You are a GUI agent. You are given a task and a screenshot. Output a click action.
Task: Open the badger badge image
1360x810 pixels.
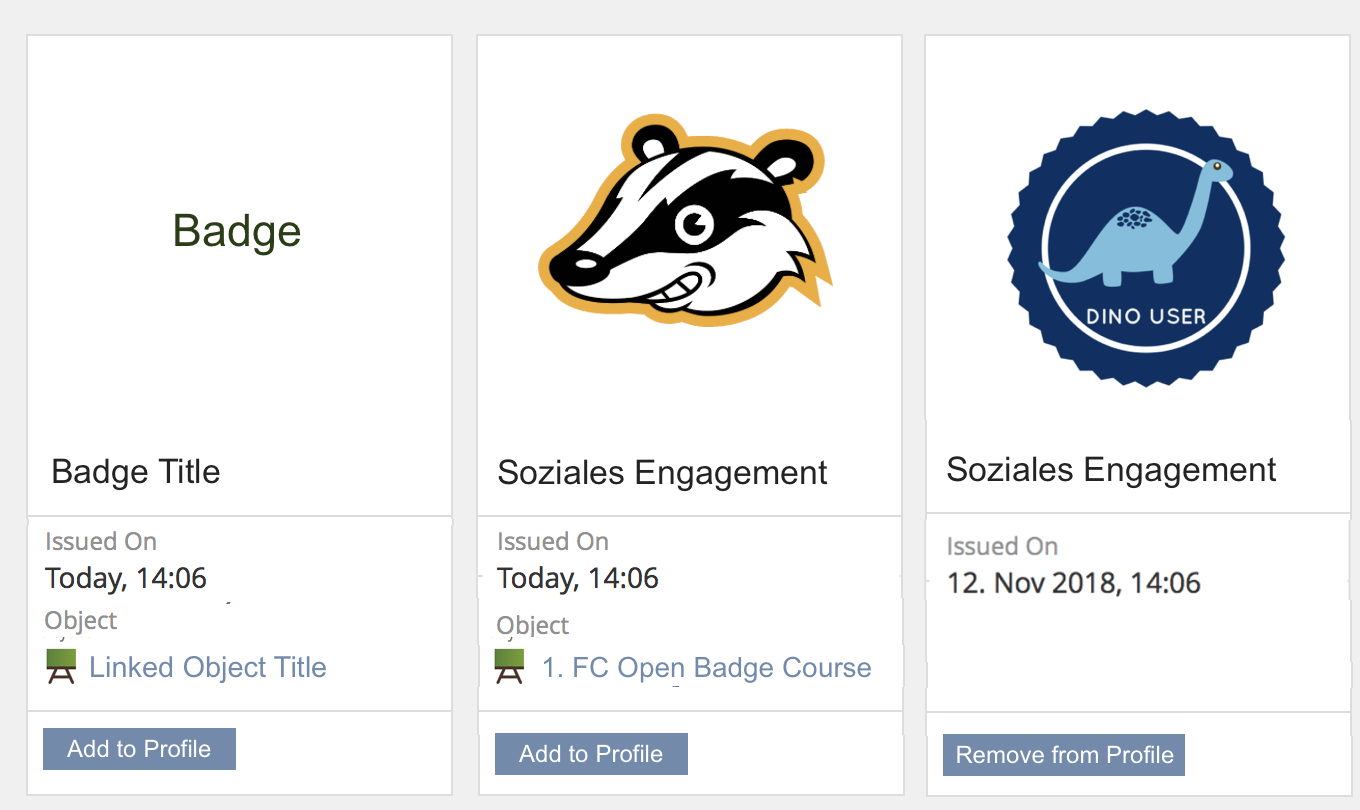click(x=686, y=221)
